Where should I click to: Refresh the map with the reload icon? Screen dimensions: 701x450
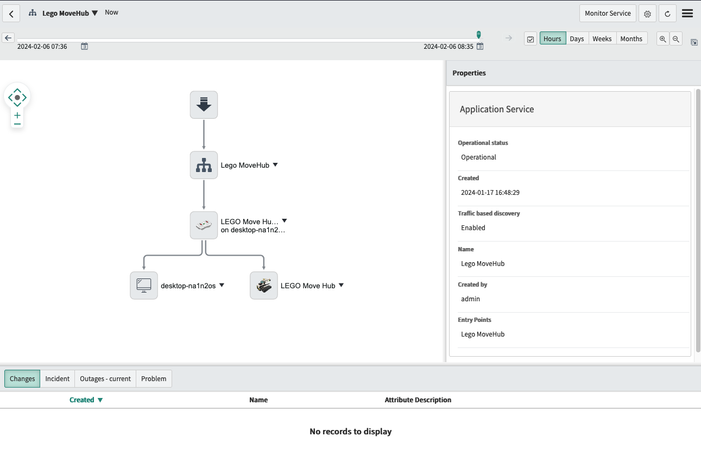[x=667, y=14]
